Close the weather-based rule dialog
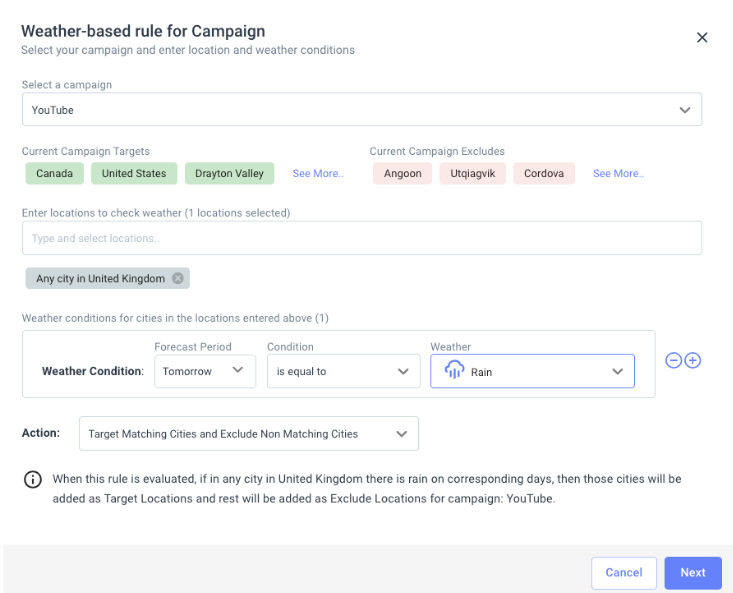Viewport: 733px width, 593px height. tap(702, 37)
